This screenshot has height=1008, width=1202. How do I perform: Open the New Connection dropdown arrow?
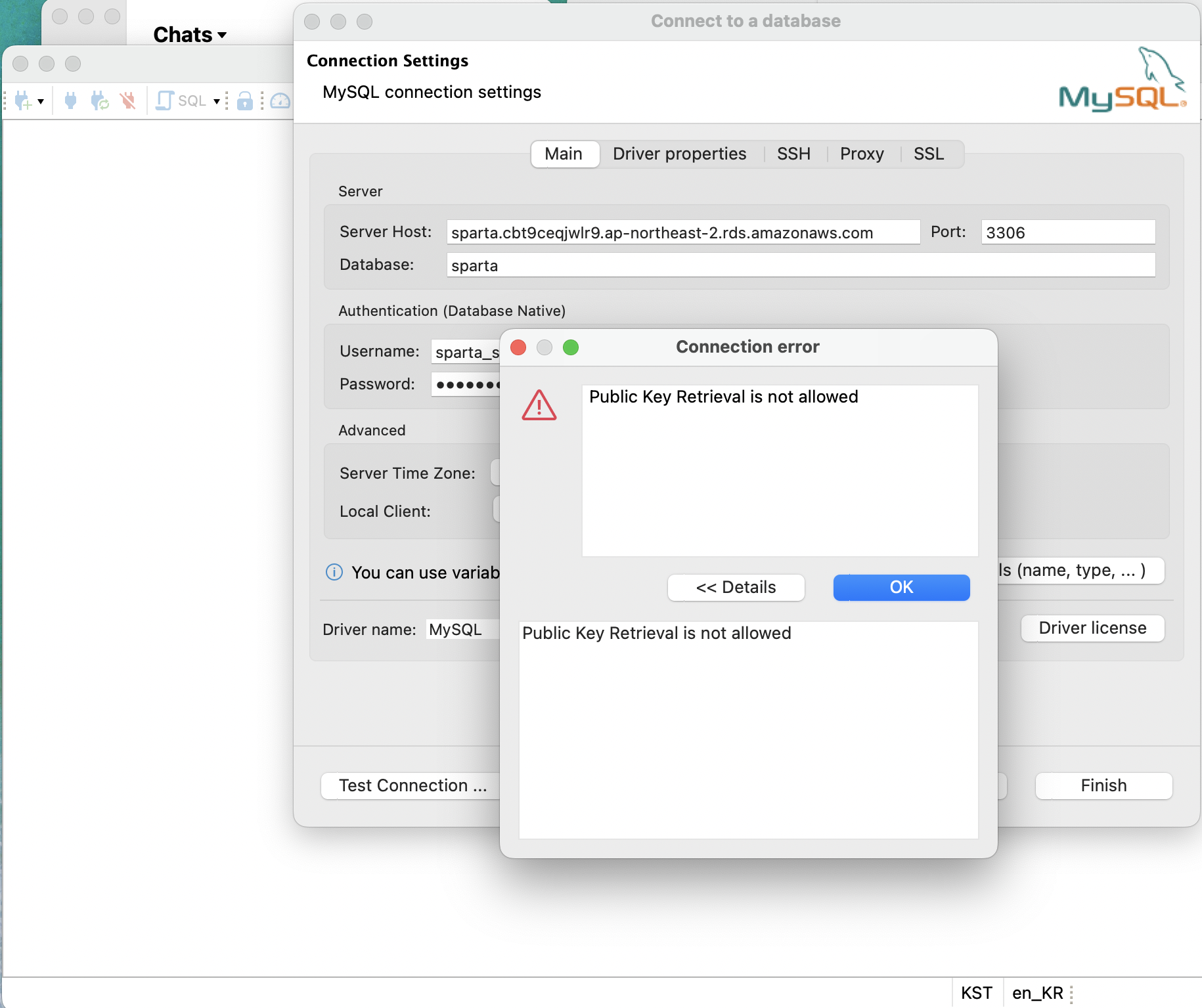(41, 101)
